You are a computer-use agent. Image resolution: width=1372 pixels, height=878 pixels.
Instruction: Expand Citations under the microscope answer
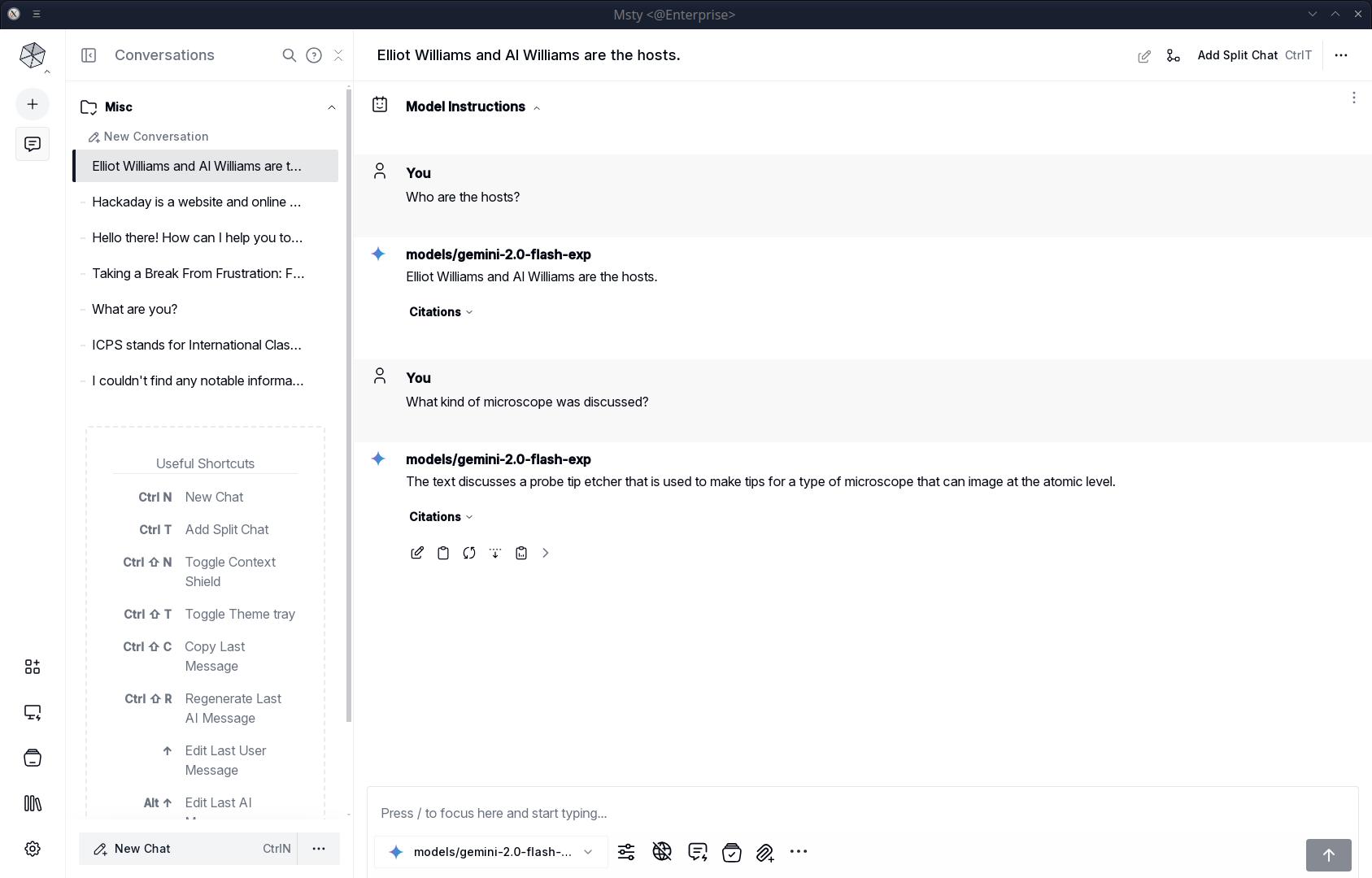pyautogui.click(x=440, y=517)
